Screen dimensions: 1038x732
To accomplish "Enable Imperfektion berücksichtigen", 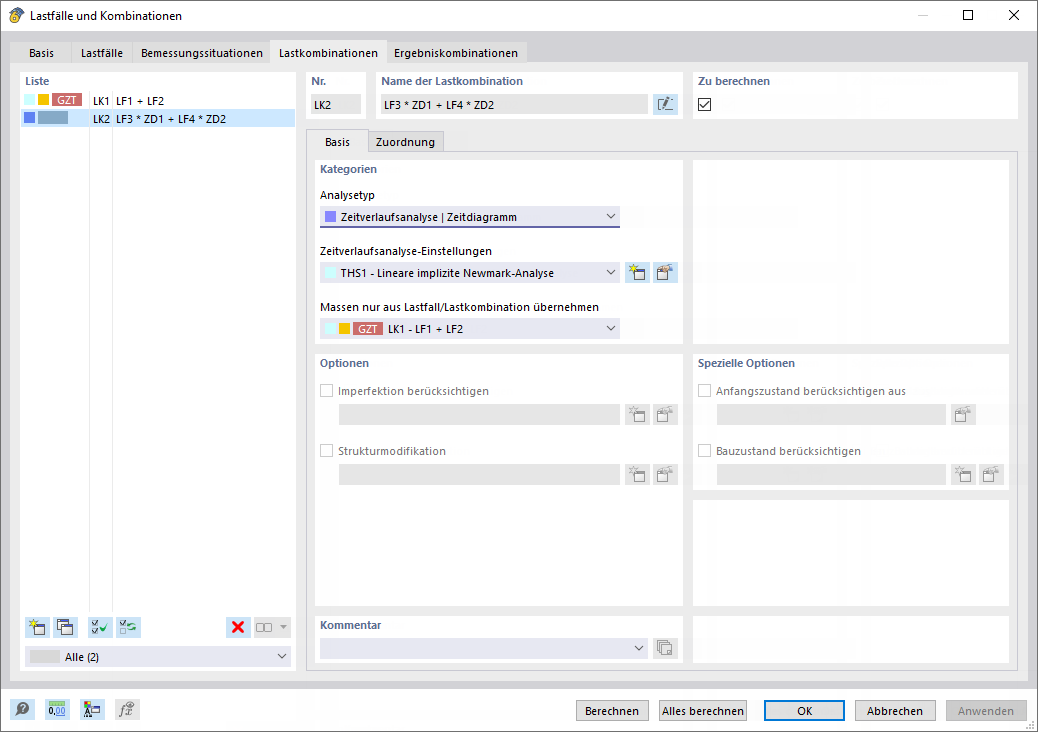I will tap(326, 390).
